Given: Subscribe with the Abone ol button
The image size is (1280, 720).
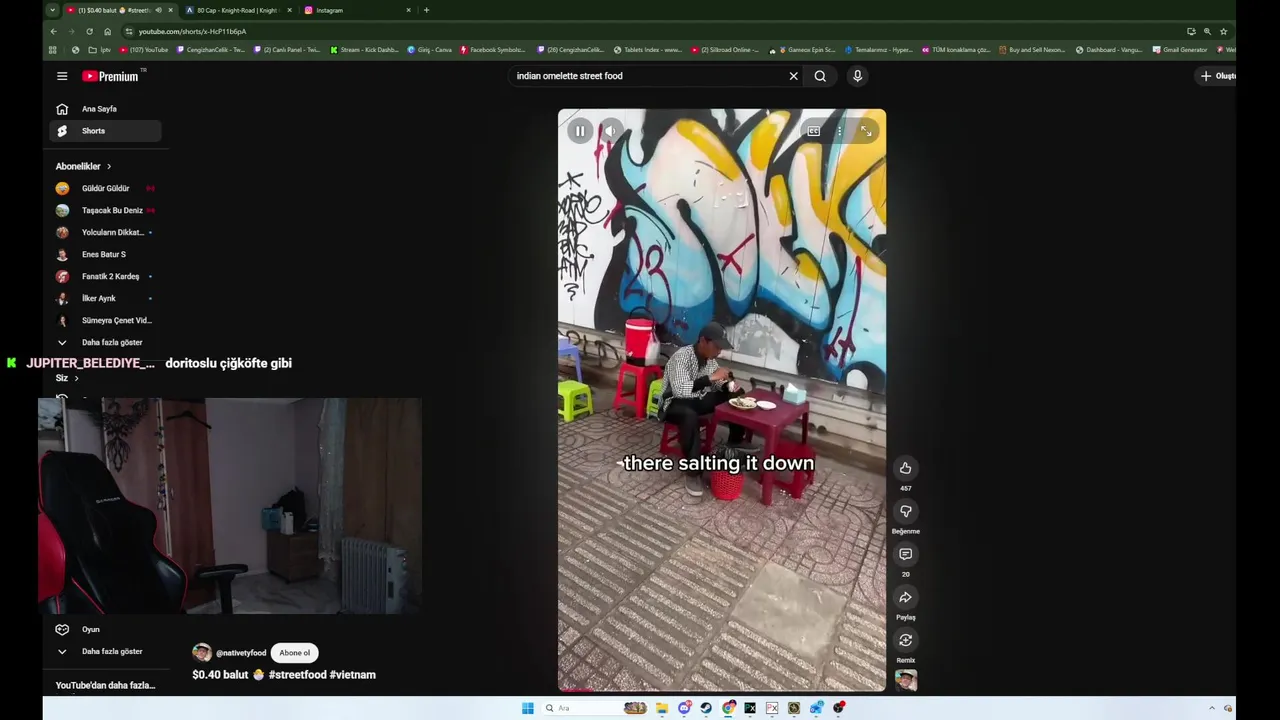Looking at the screenshot, I should (x=294, y=653).
